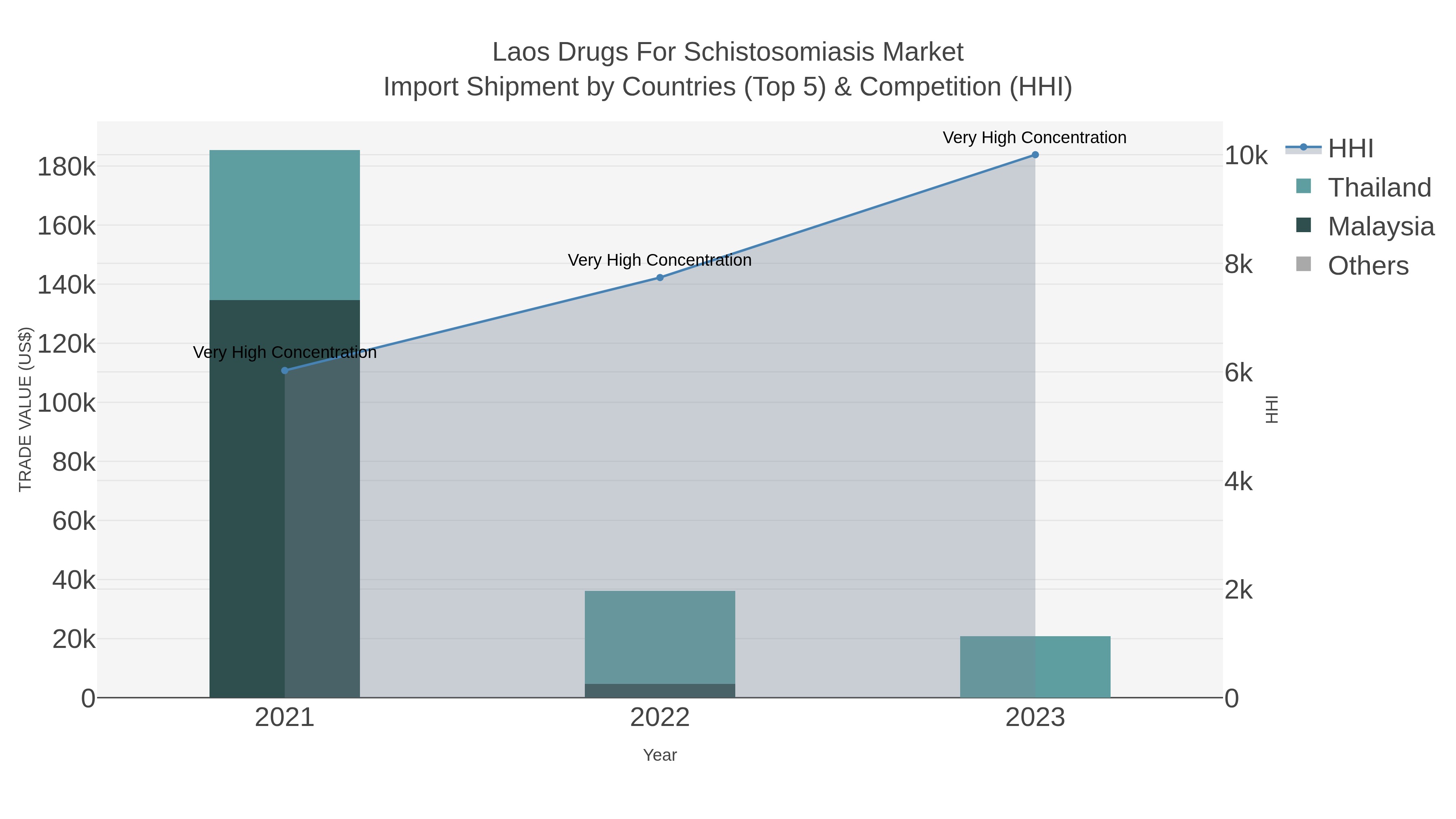
Task: Click the 10k right HHI axis tick
Action: tap(1246, 155)
